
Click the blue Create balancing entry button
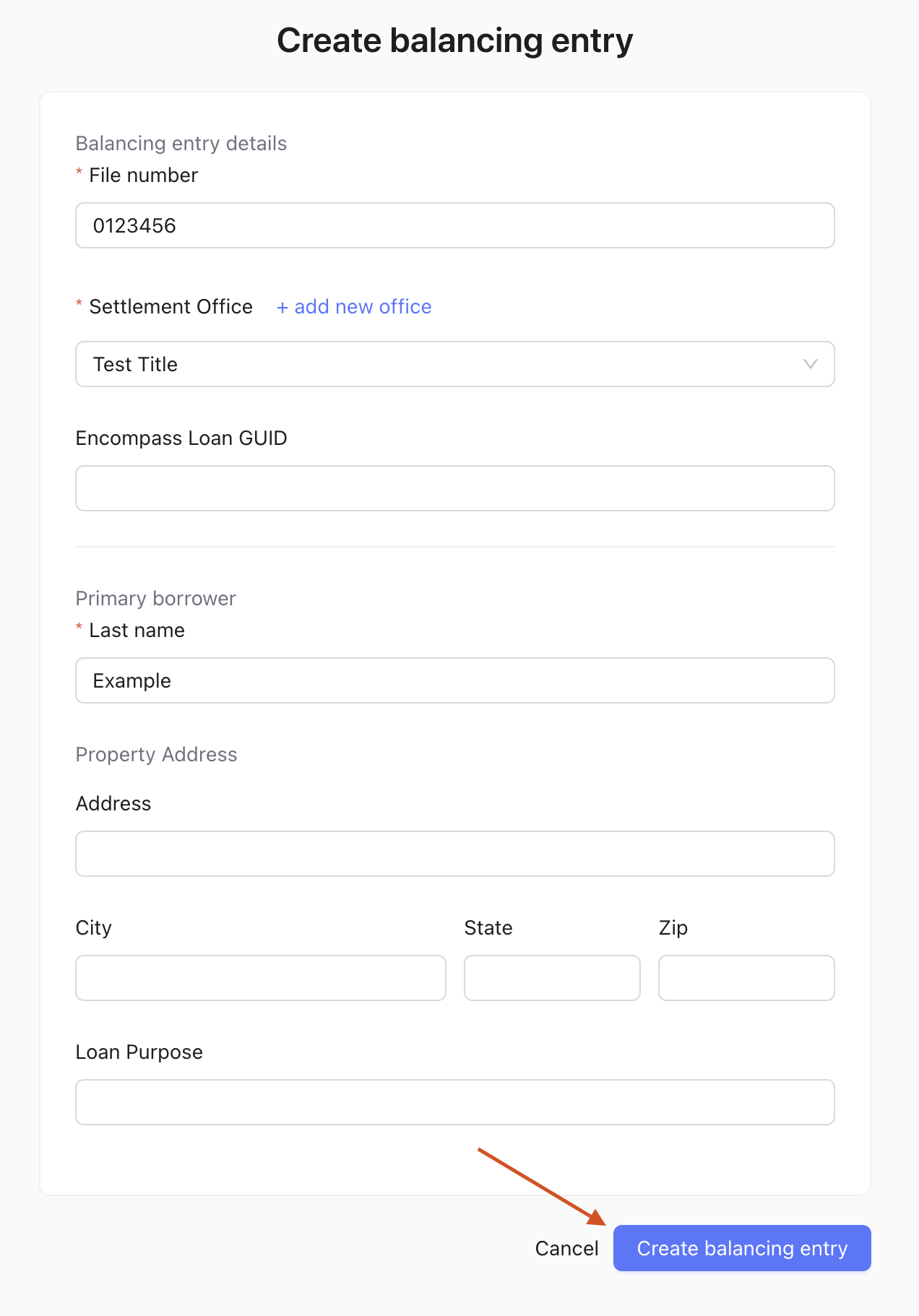[742, 1248]
